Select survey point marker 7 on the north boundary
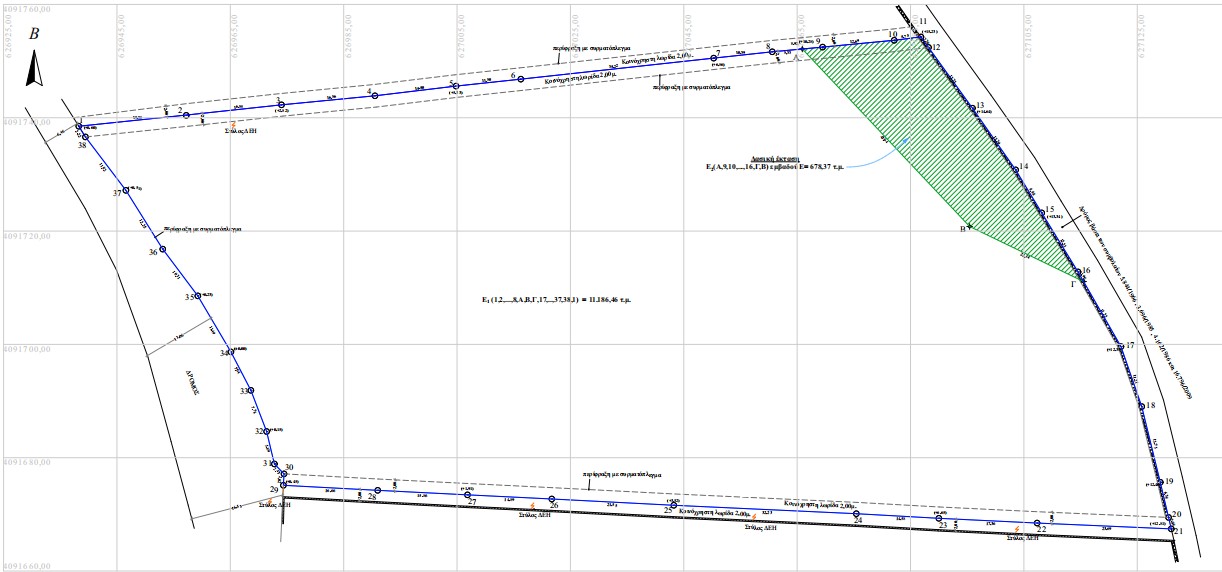This screenshot has height=572, width=1222. [714, 59]
